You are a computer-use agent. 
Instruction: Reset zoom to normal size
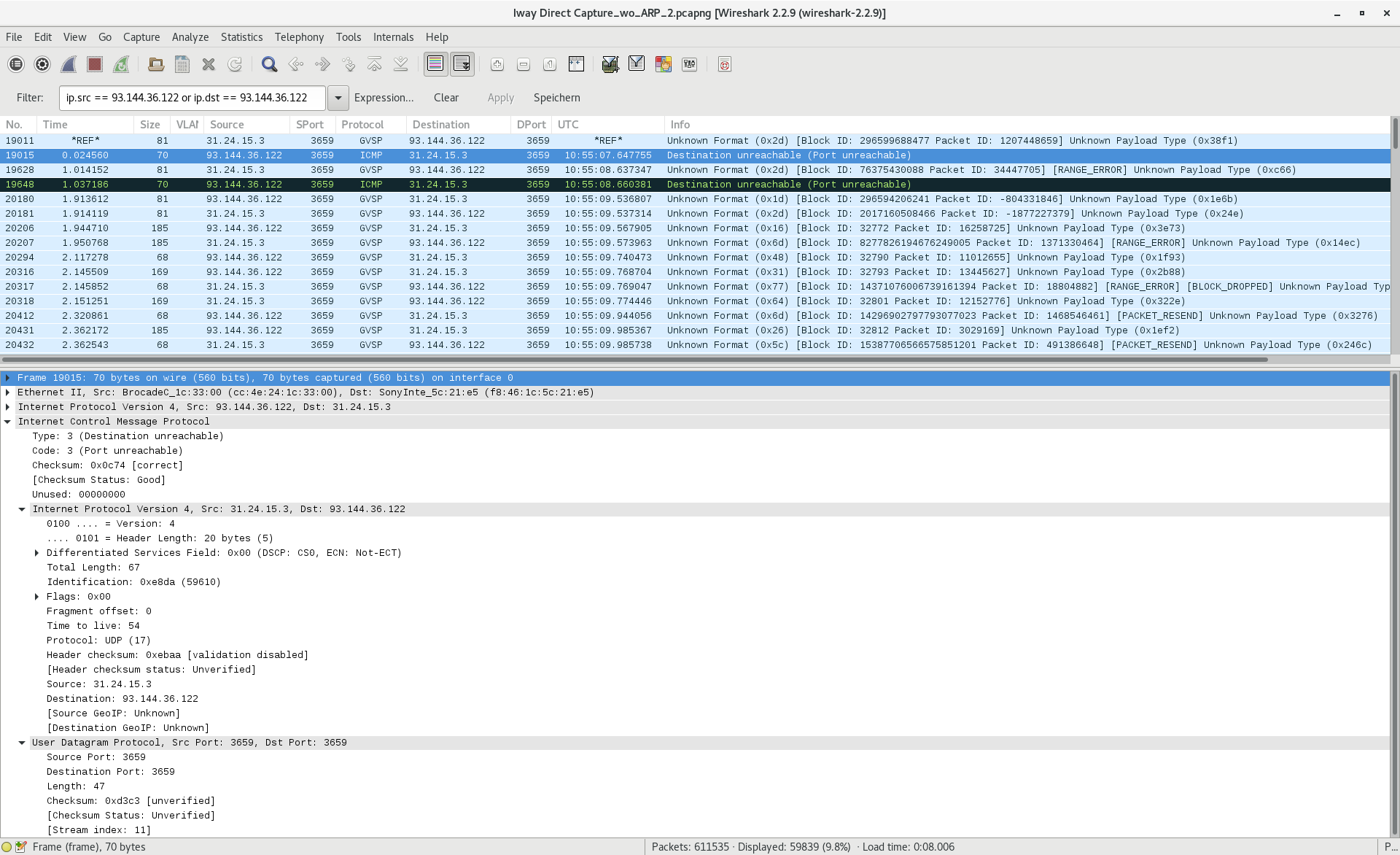click(550, 64)
